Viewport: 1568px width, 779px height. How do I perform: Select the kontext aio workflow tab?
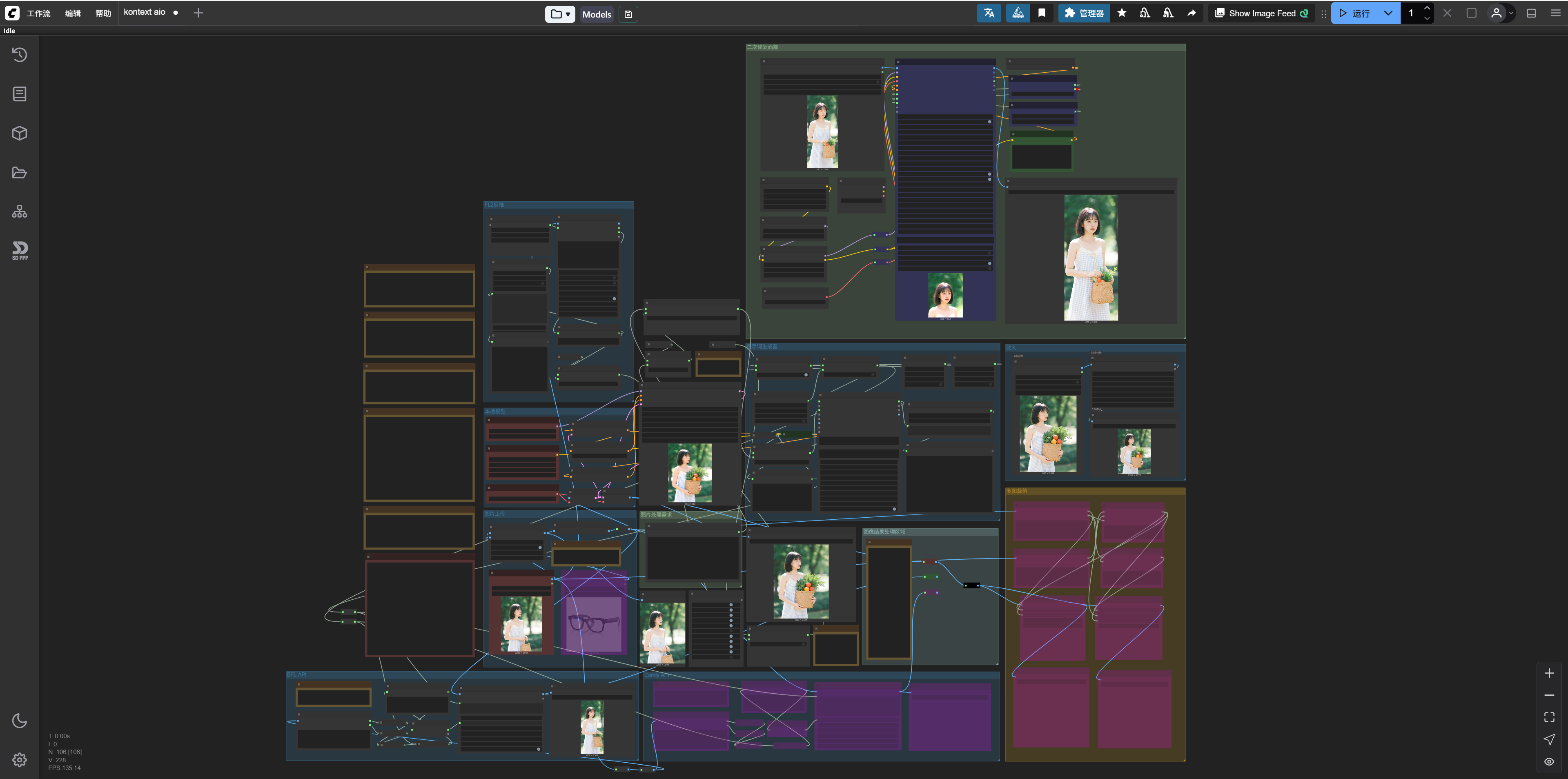click(145, 12)
